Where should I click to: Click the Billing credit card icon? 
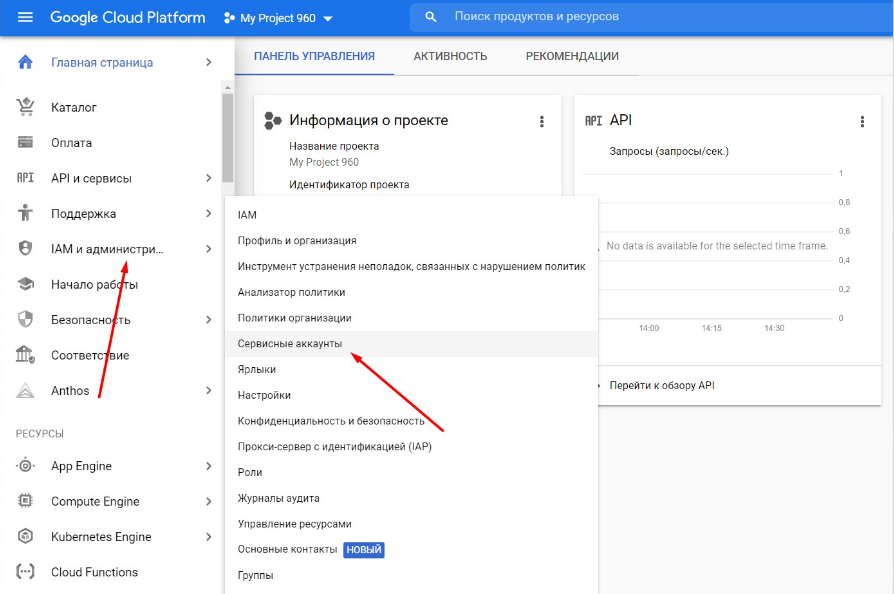coord(25,143)
